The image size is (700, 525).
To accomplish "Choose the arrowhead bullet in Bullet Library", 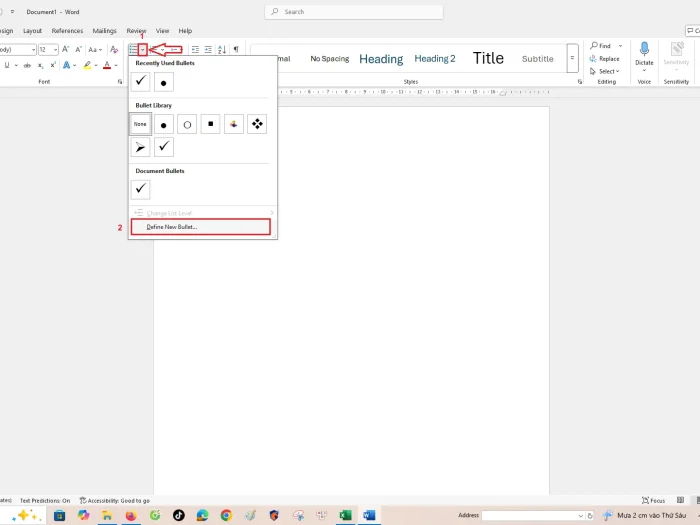I will (x=141, y=147).
